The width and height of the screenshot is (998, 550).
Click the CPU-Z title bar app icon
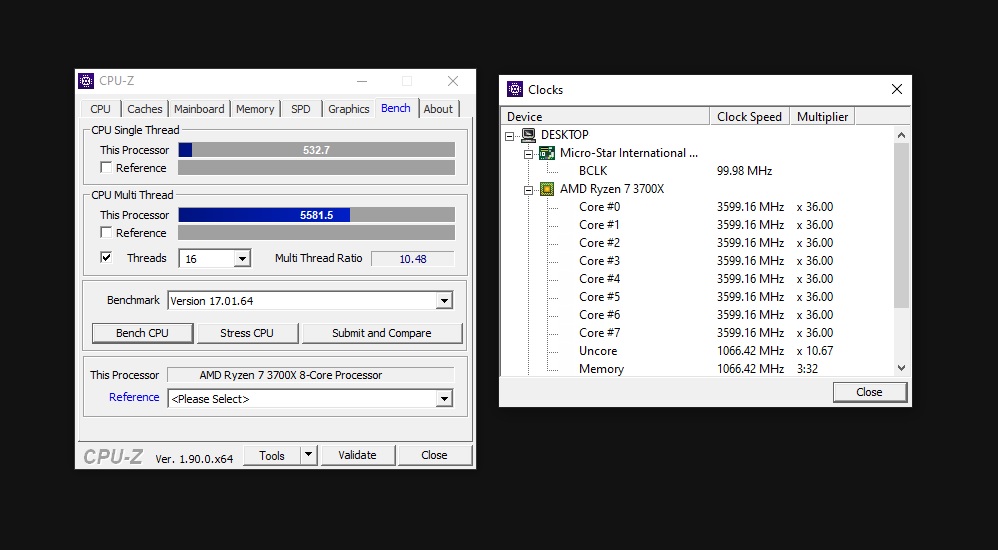click(86, 81)
